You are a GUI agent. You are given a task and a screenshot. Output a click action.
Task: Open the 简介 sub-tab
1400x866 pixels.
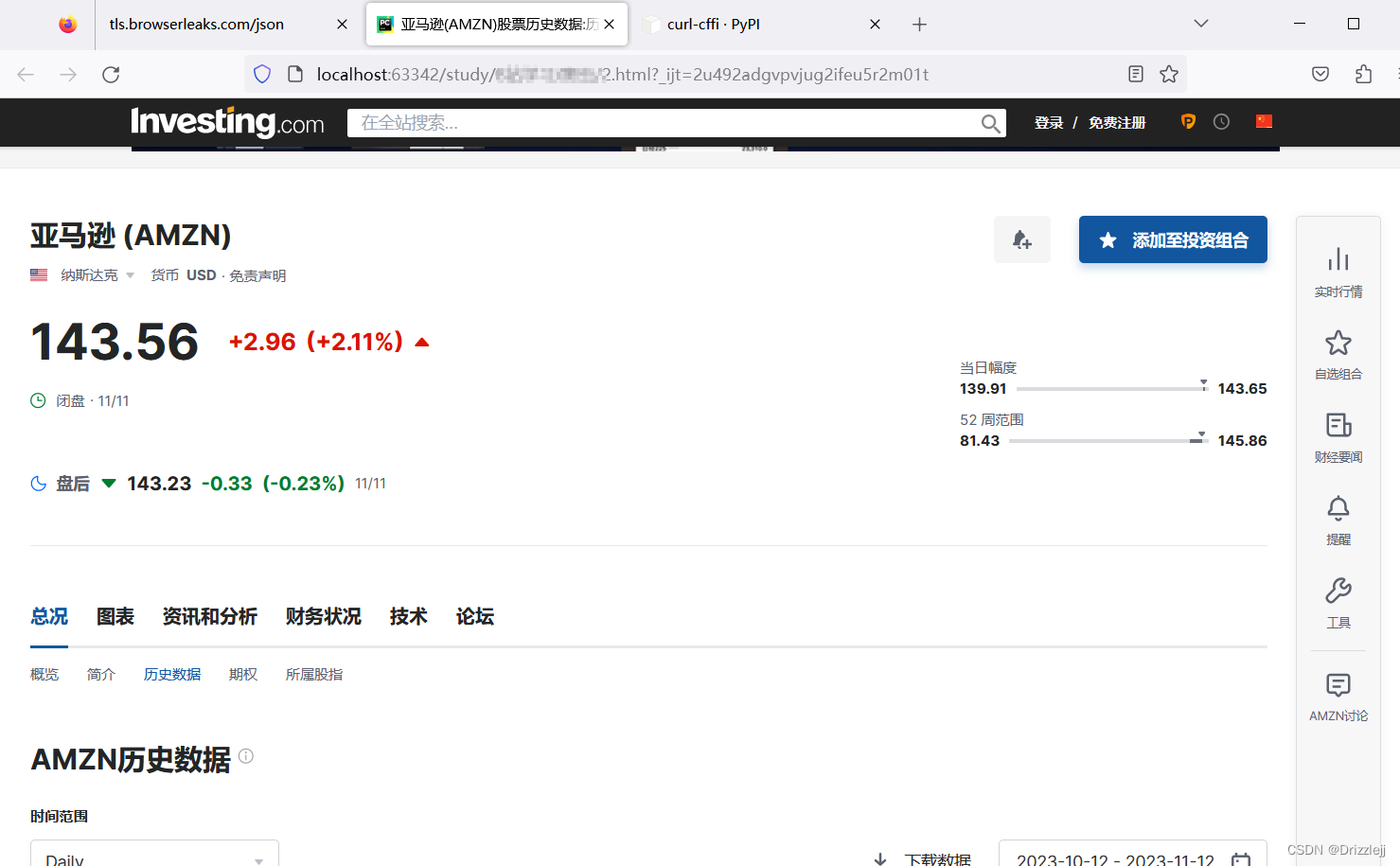coord(101,674)
